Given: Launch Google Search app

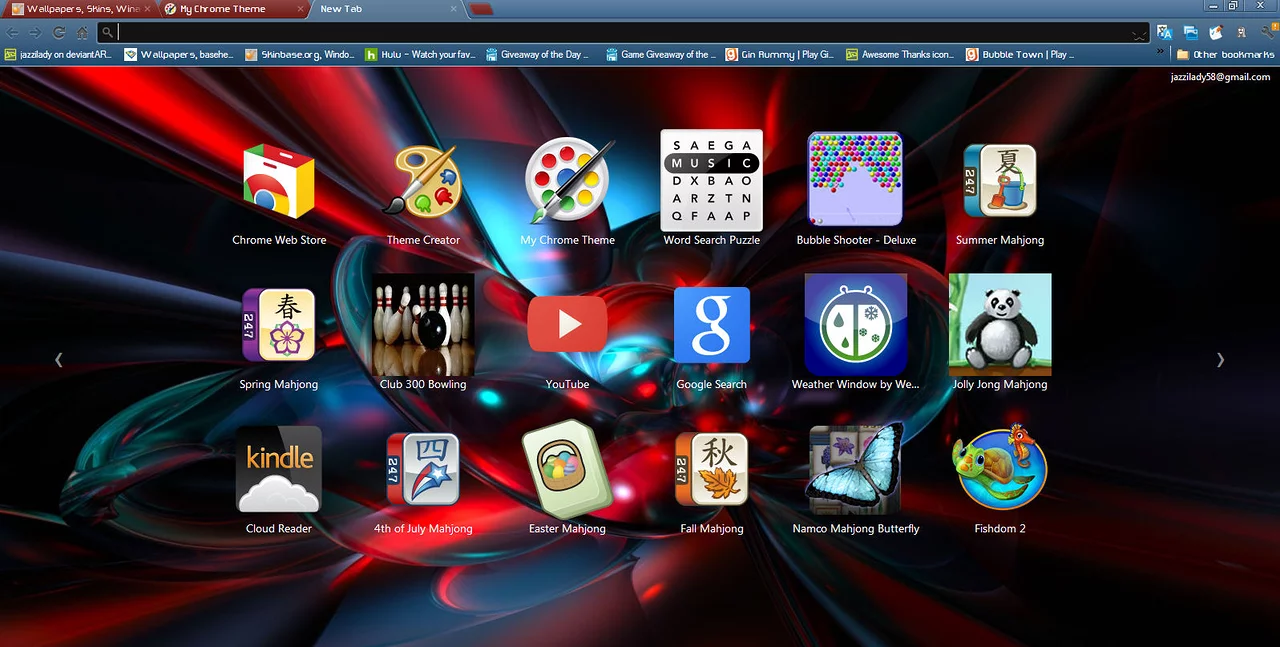Looking at the screenshot, I should click(711, 325).
